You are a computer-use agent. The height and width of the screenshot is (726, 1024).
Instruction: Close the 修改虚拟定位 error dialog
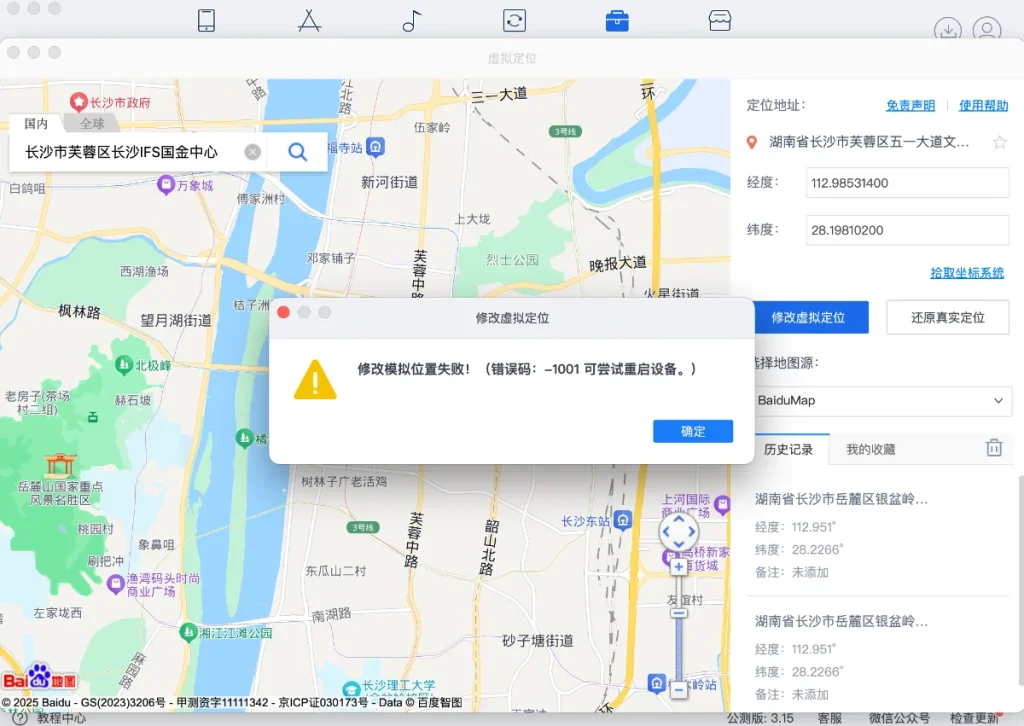point(283,312)
